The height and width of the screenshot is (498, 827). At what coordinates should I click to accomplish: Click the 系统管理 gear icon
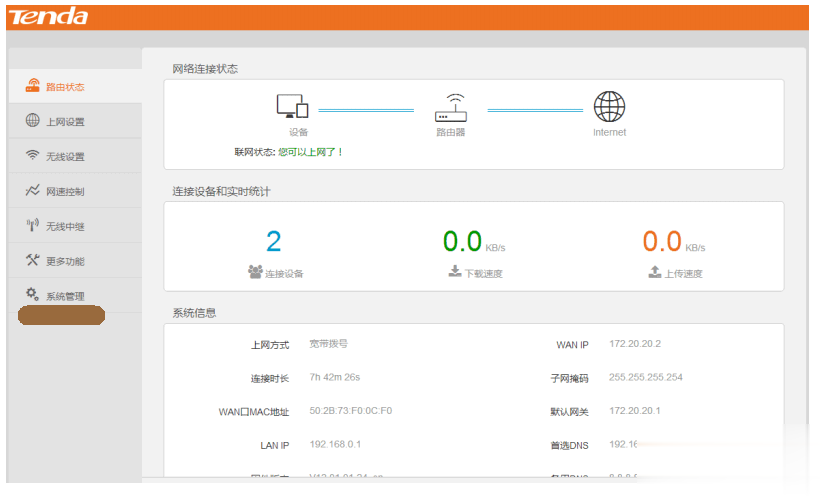(x=33, y=294)
